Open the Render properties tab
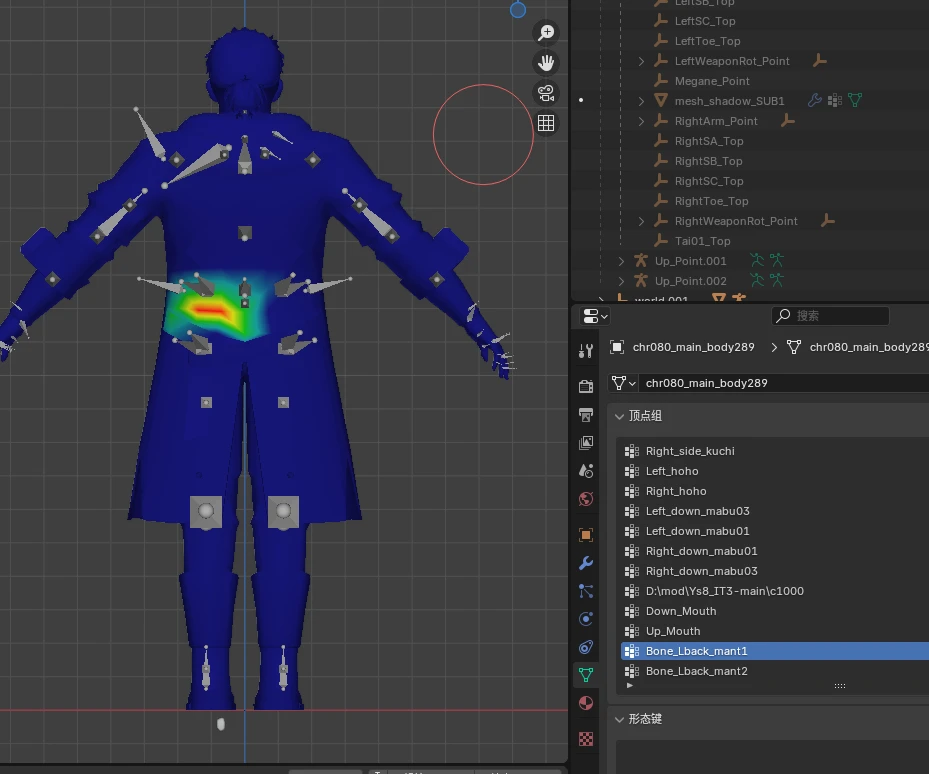 [x=586, y=386]
